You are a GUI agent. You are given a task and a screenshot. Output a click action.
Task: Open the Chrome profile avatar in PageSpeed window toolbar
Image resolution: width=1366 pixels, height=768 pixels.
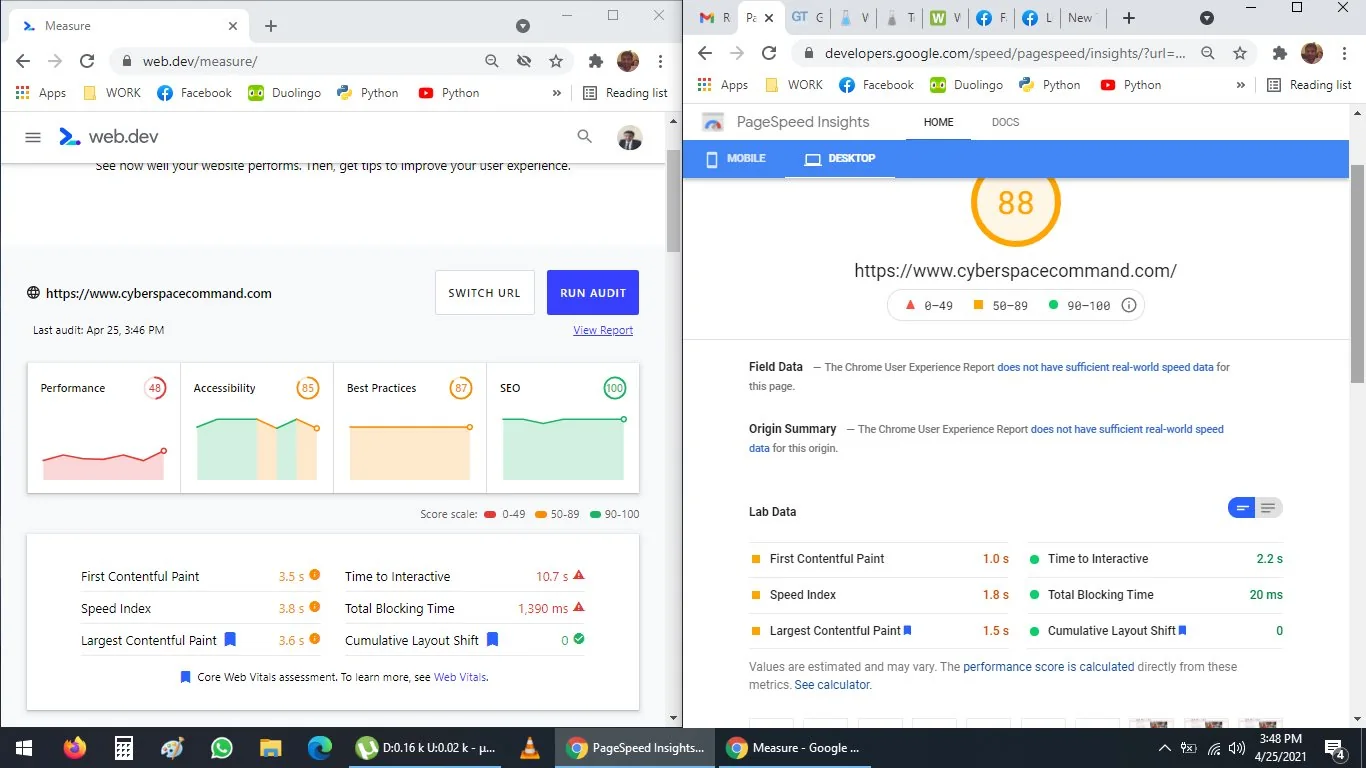coord(1311,53)
